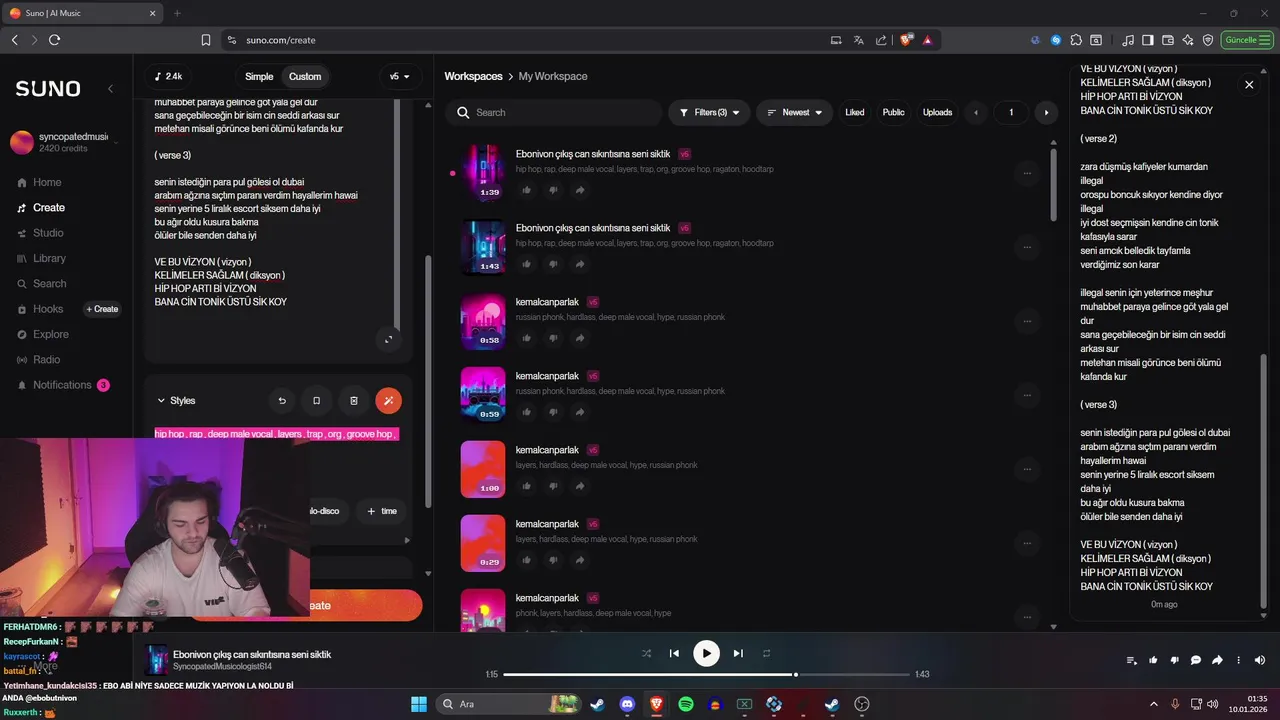1280x720 pixels.
Task: Click the undo styles icon
Action: (x=282, y=401)
